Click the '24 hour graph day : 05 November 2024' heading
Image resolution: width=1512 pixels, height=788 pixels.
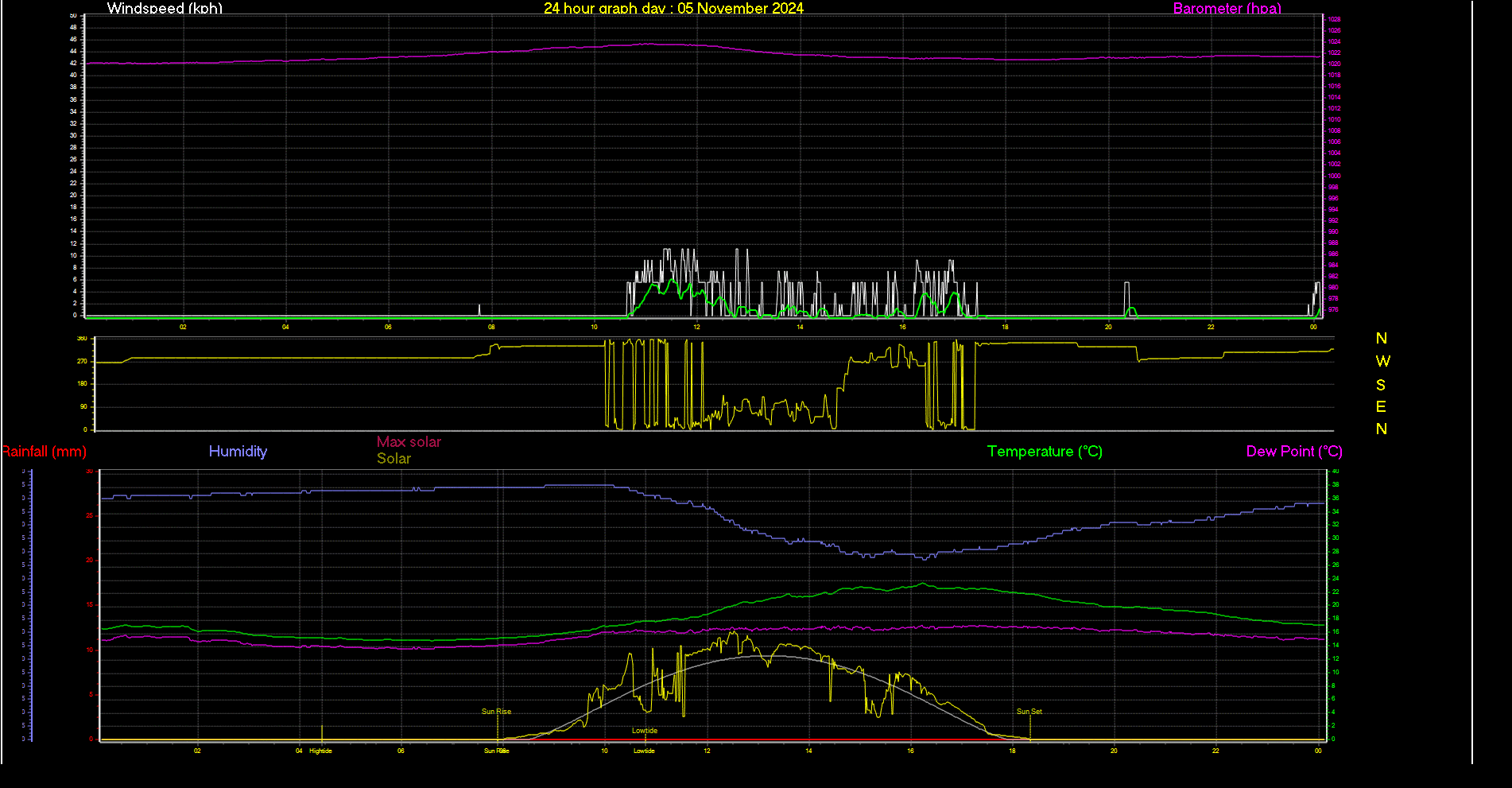click(x=673, y=8)
